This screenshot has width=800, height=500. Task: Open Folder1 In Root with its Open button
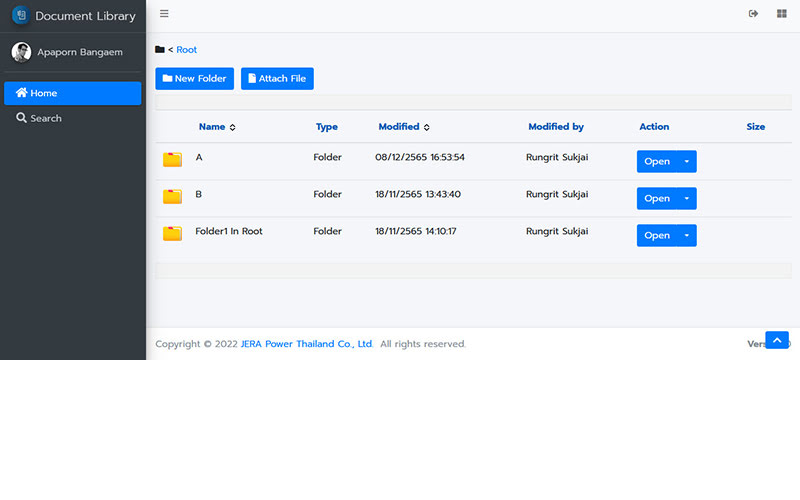tap(657, 235)
